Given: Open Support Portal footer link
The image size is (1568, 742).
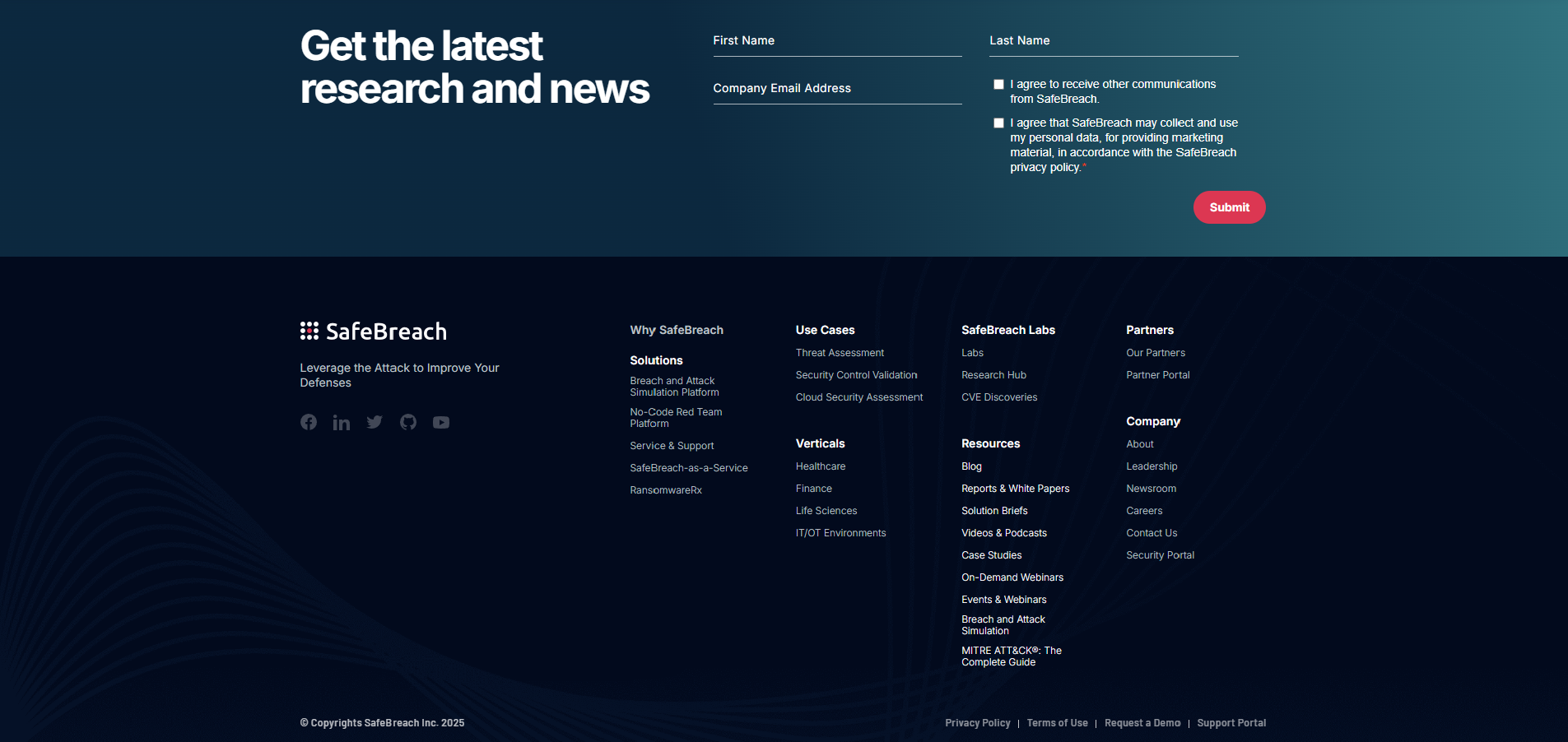Looking at the screenshot, I should point(1231,723).
